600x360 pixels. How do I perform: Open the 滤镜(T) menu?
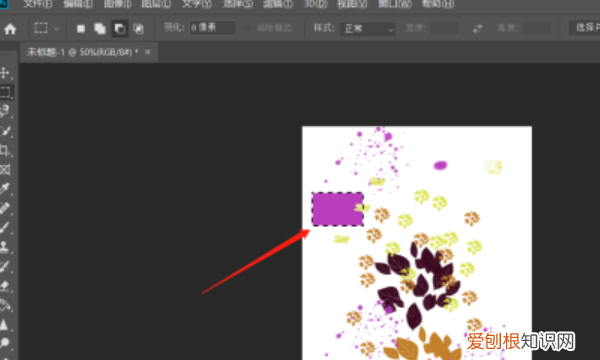click(x=278, y=4)
